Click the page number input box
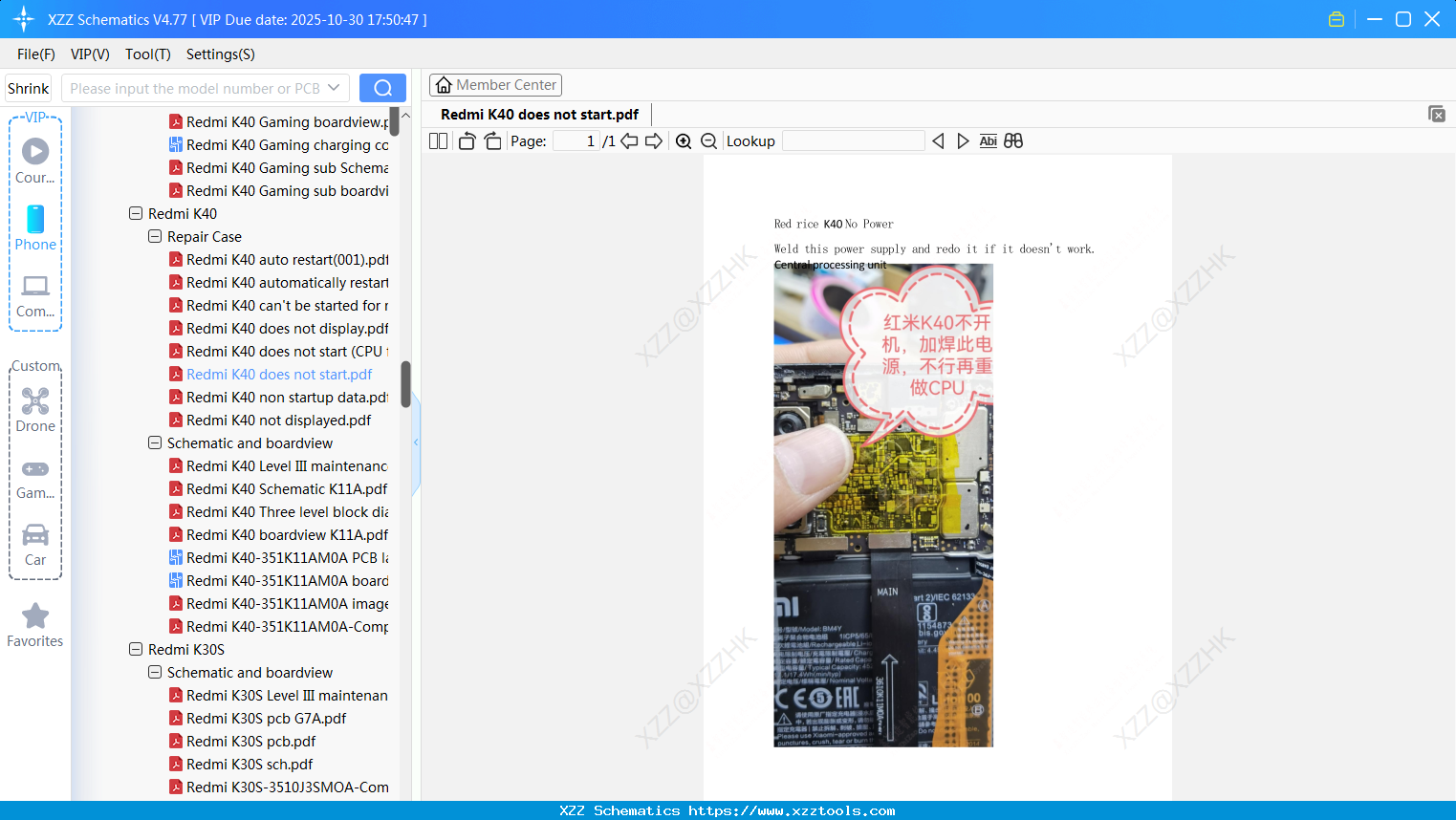The image size is (1456, 820). pos(576,141)
